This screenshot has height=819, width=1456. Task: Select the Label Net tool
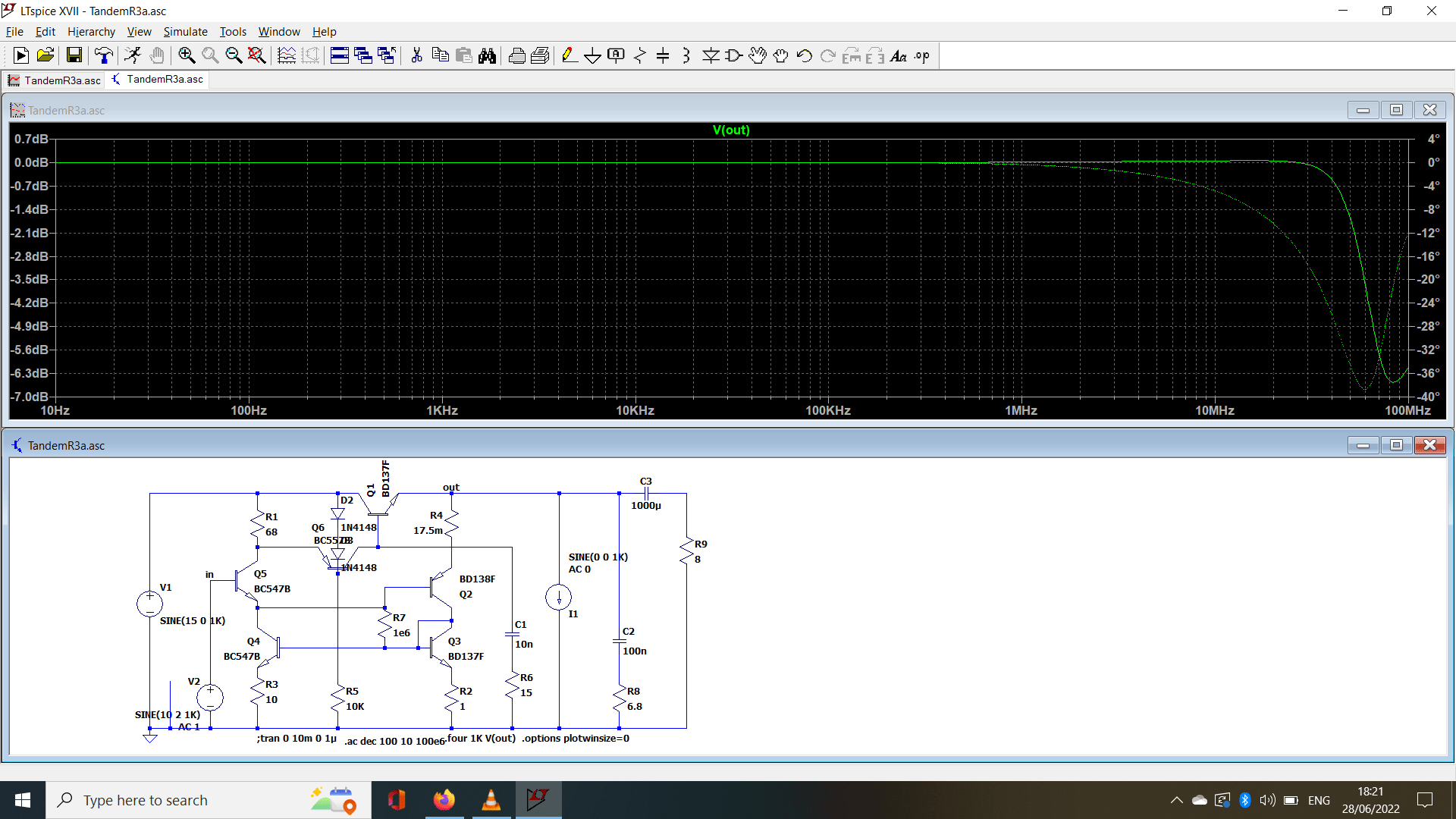(x=616, y=55)
